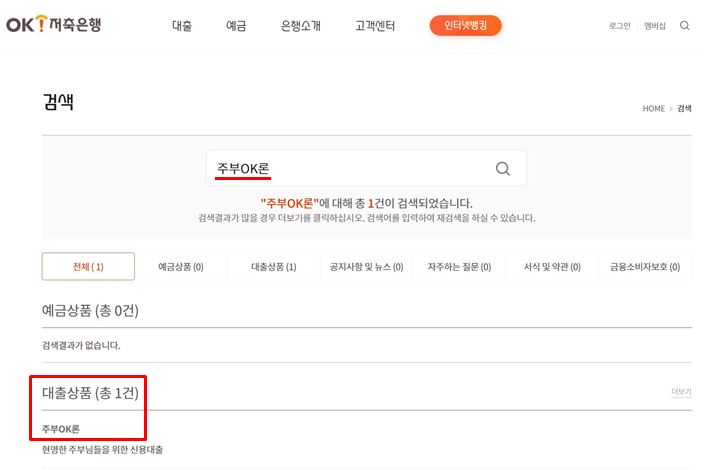
Task: Click the 로그인 link
Action: 619,26
